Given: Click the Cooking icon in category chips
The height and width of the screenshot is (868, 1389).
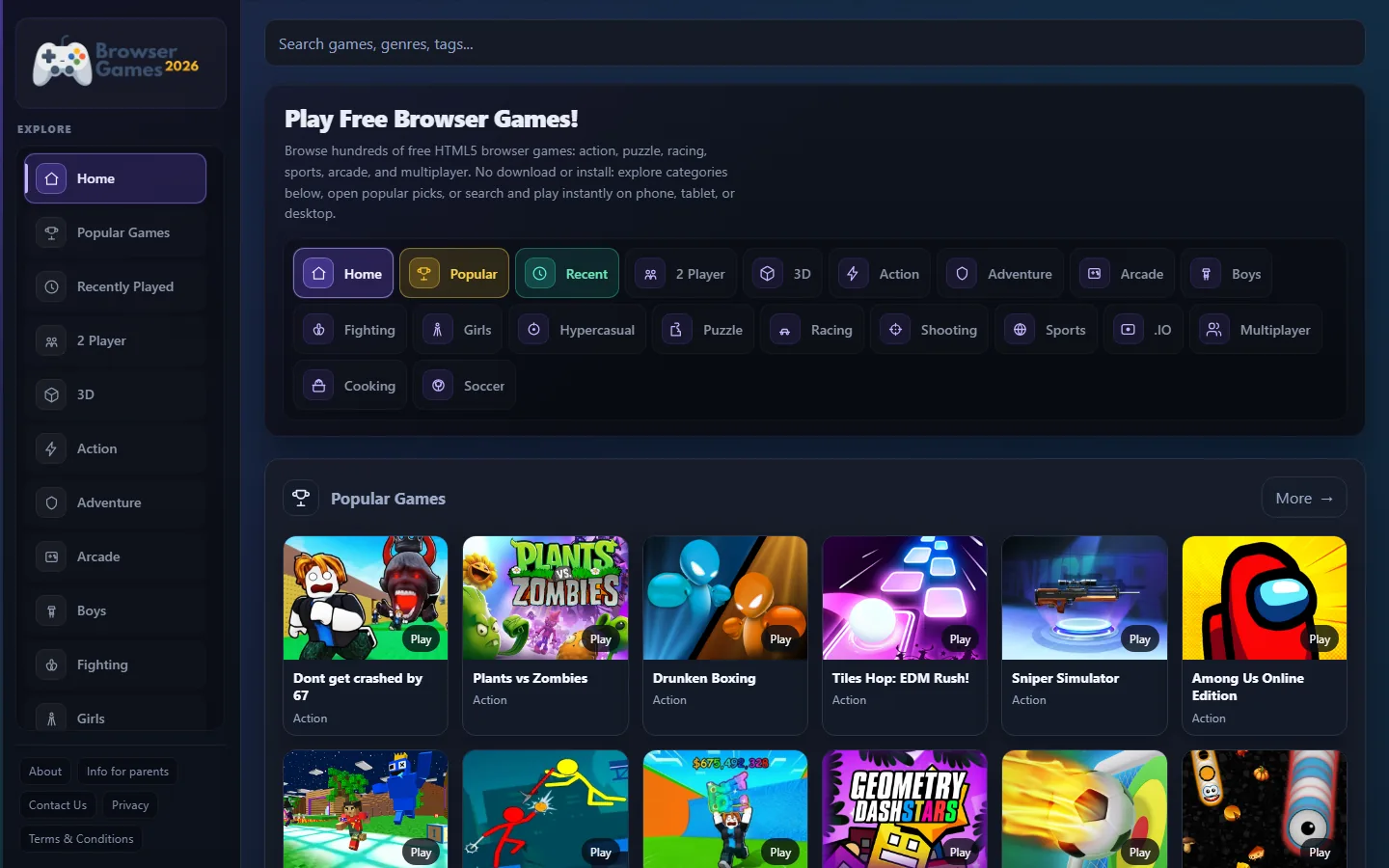Looking at the screenshot, I should pos(318,386).
